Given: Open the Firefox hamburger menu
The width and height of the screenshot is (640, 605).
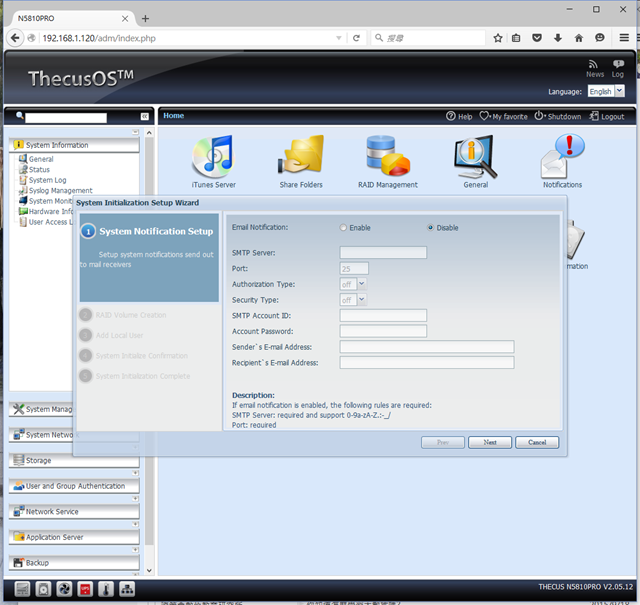Looking at the screenshot, I should pyautogui.click(x=624, y=38).
